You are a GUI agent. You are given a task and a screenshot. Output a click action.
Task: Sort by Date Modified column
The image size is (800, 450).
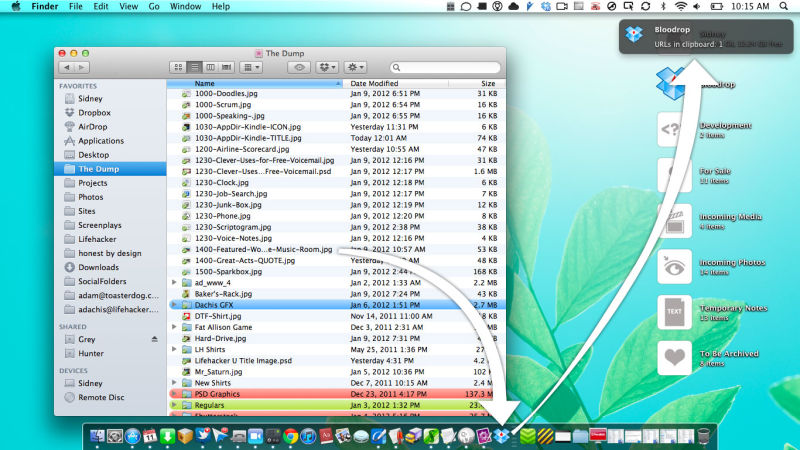pyautogui.click(x=375, y=84)
